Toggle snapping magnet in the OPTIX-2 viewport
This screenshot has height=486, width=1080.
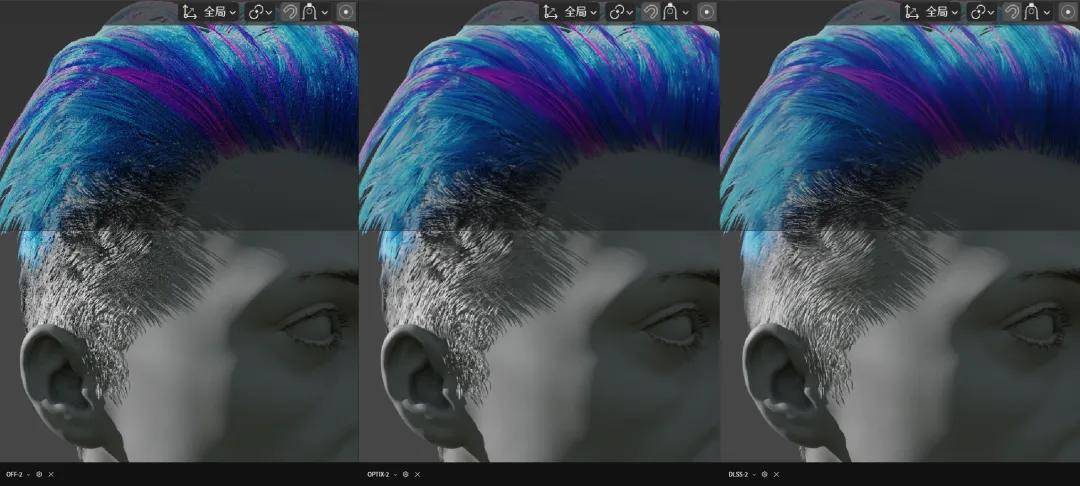pos(650,12)
